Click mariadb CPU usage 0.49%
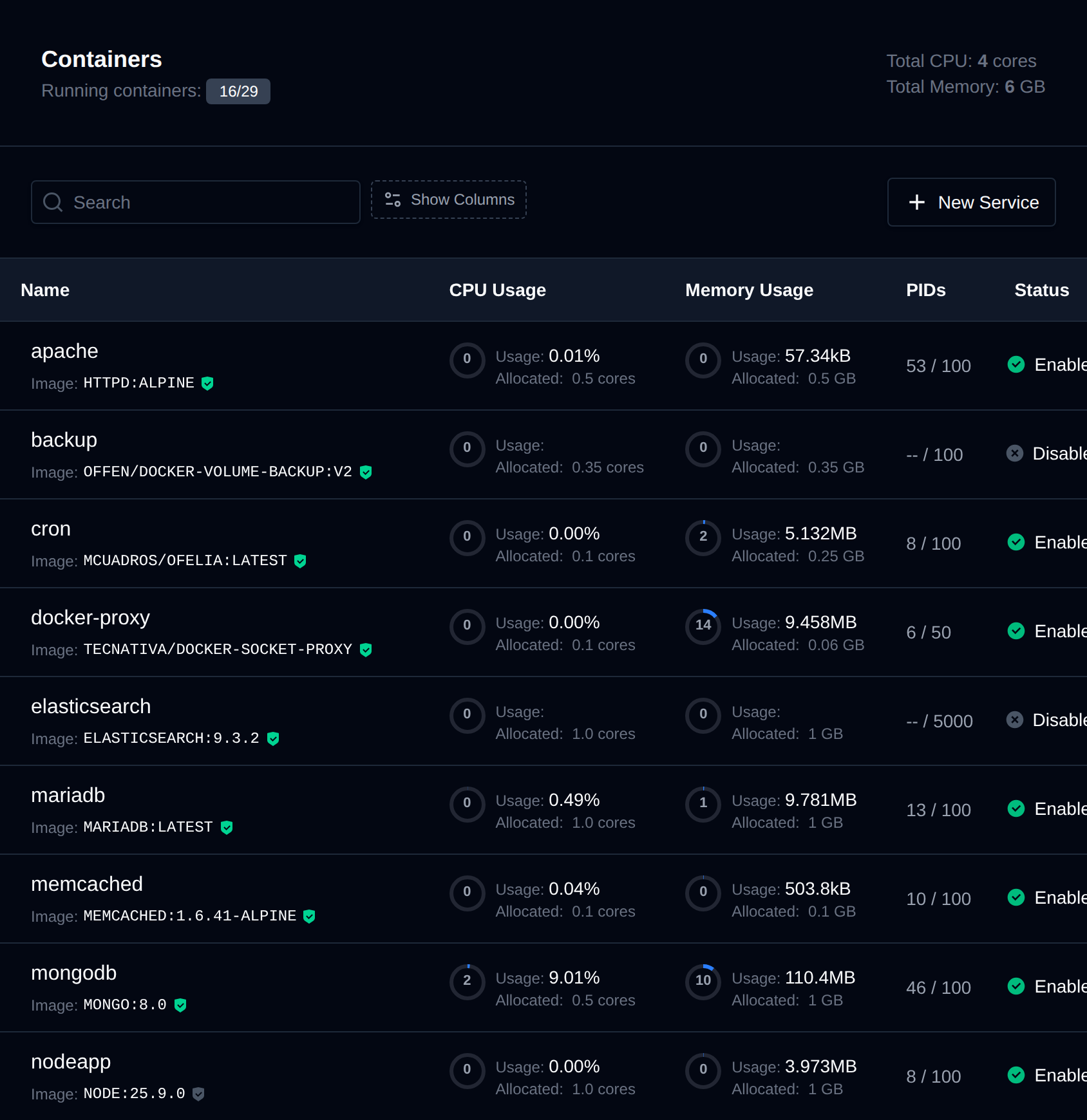 click(574, 800)
